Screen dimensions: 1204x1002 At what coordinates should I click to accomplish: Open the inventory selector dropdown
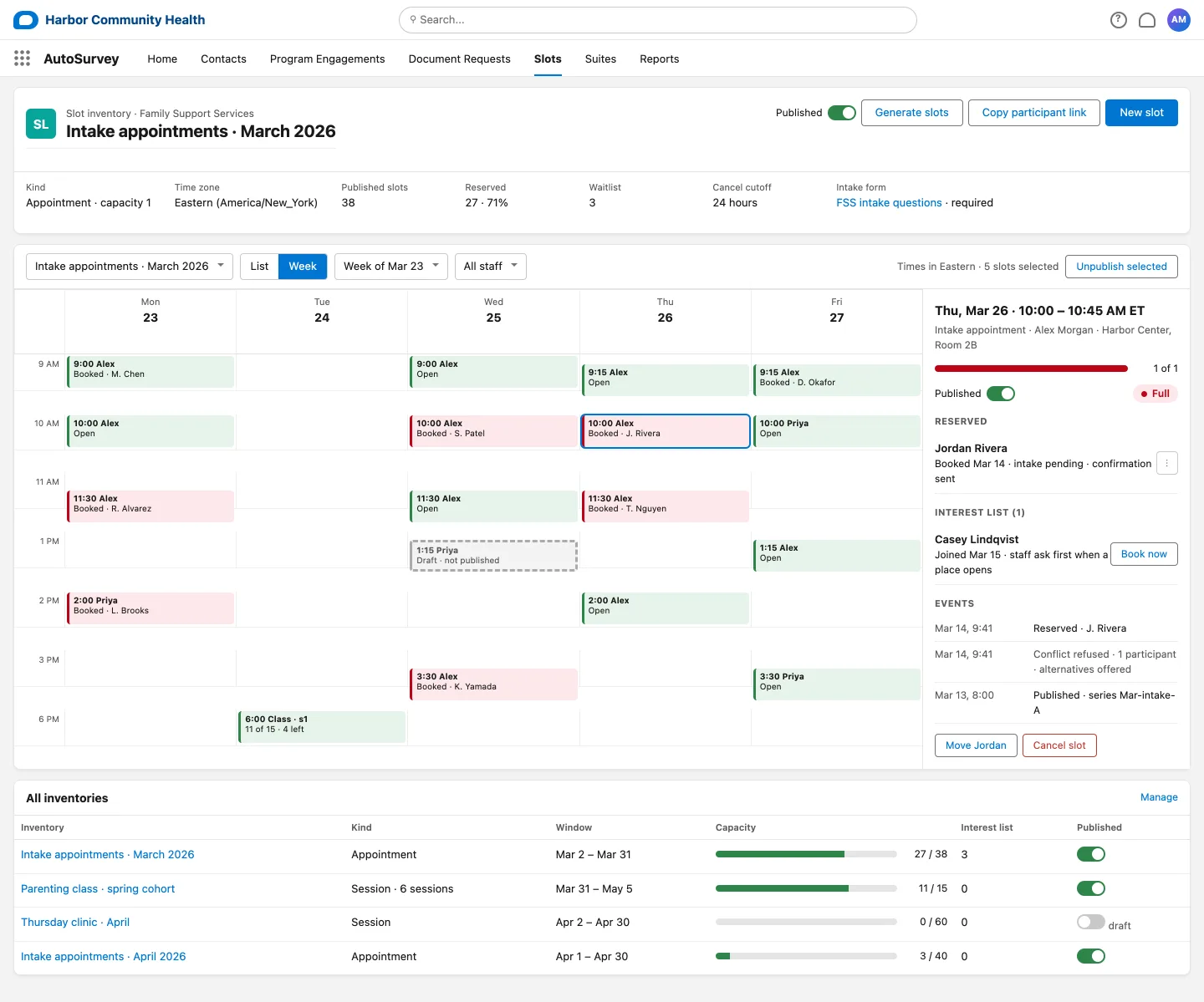(x=130, y=267)
